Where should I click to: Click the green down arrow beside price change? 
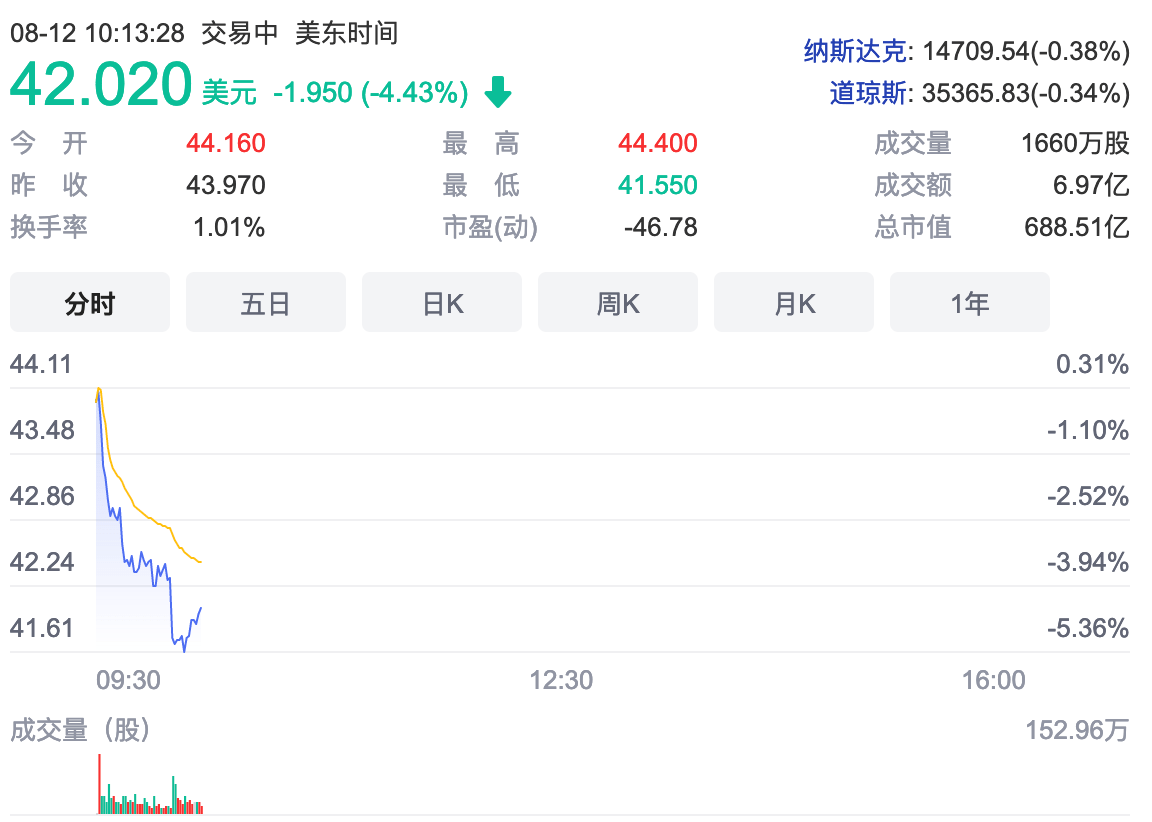(497, 93)
